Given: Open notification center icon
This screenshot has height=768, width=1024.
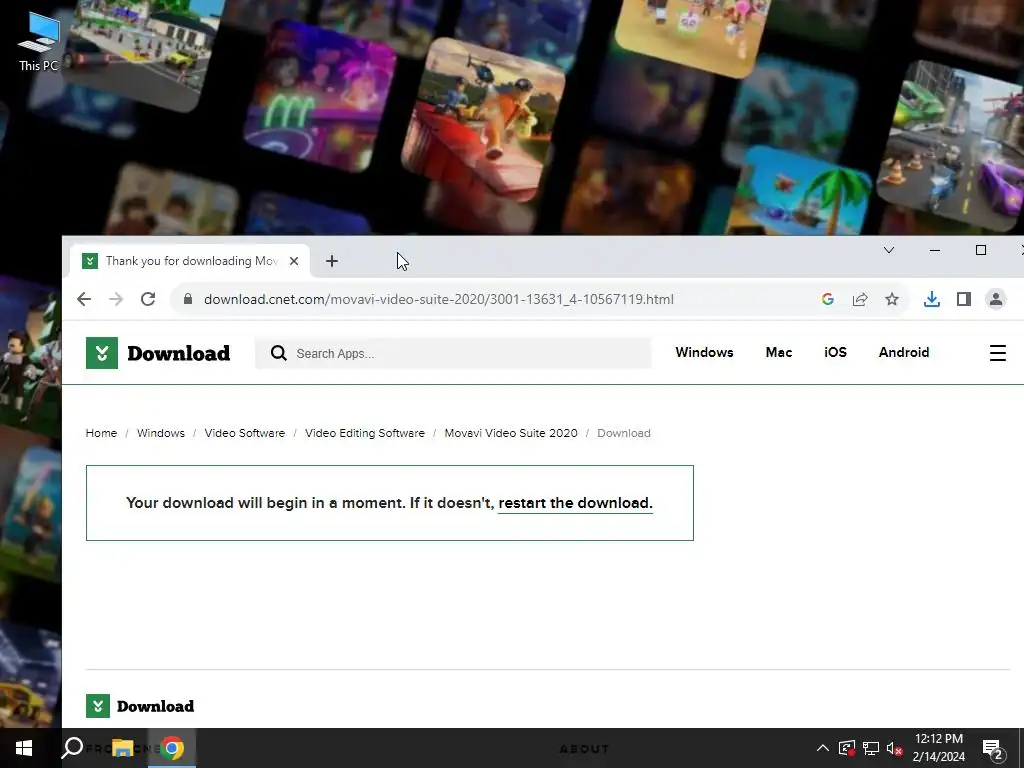Looking at the screenshot, I should [993, 748].
